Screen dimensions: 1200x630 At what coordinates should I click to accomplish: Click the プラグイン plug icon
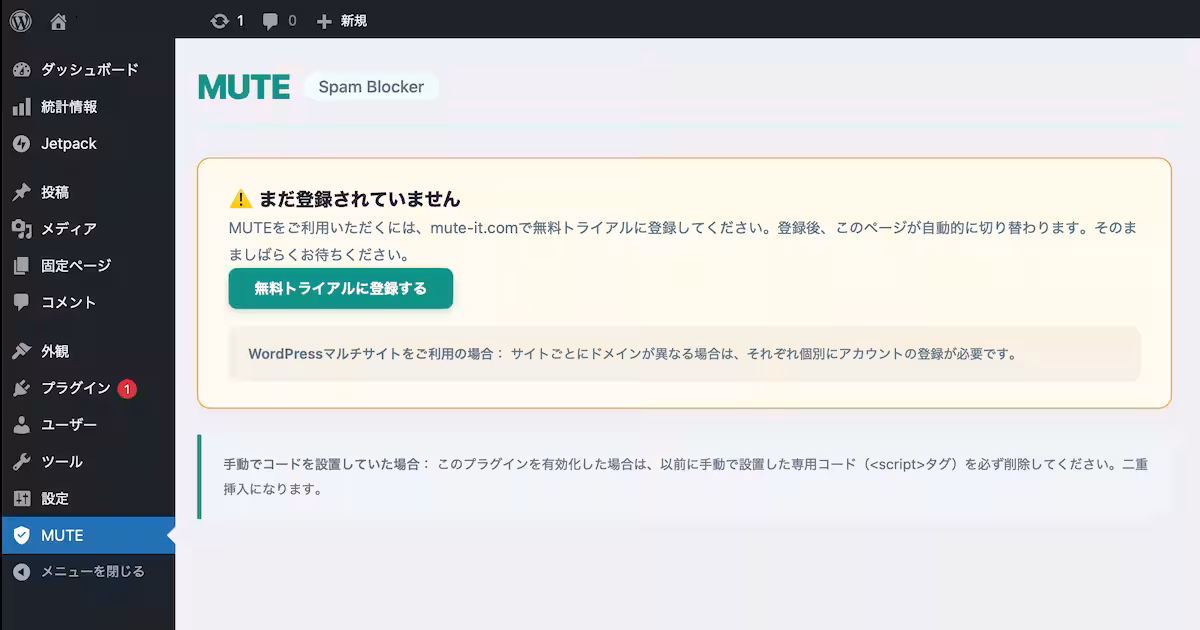(22, 388)
